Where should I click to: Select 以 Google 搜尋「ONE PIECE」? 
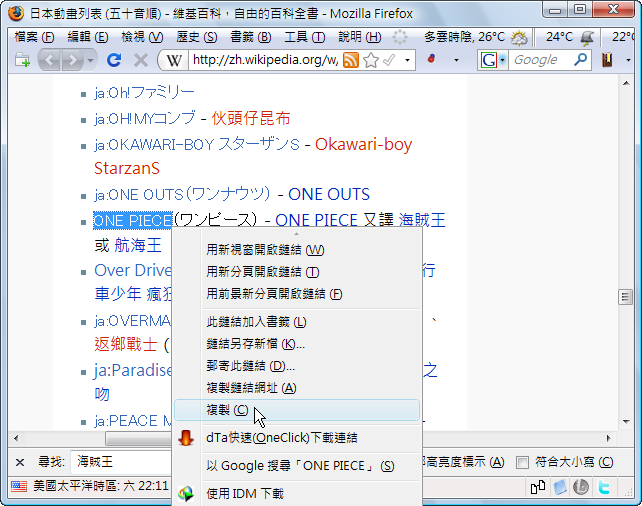point(297,466)
